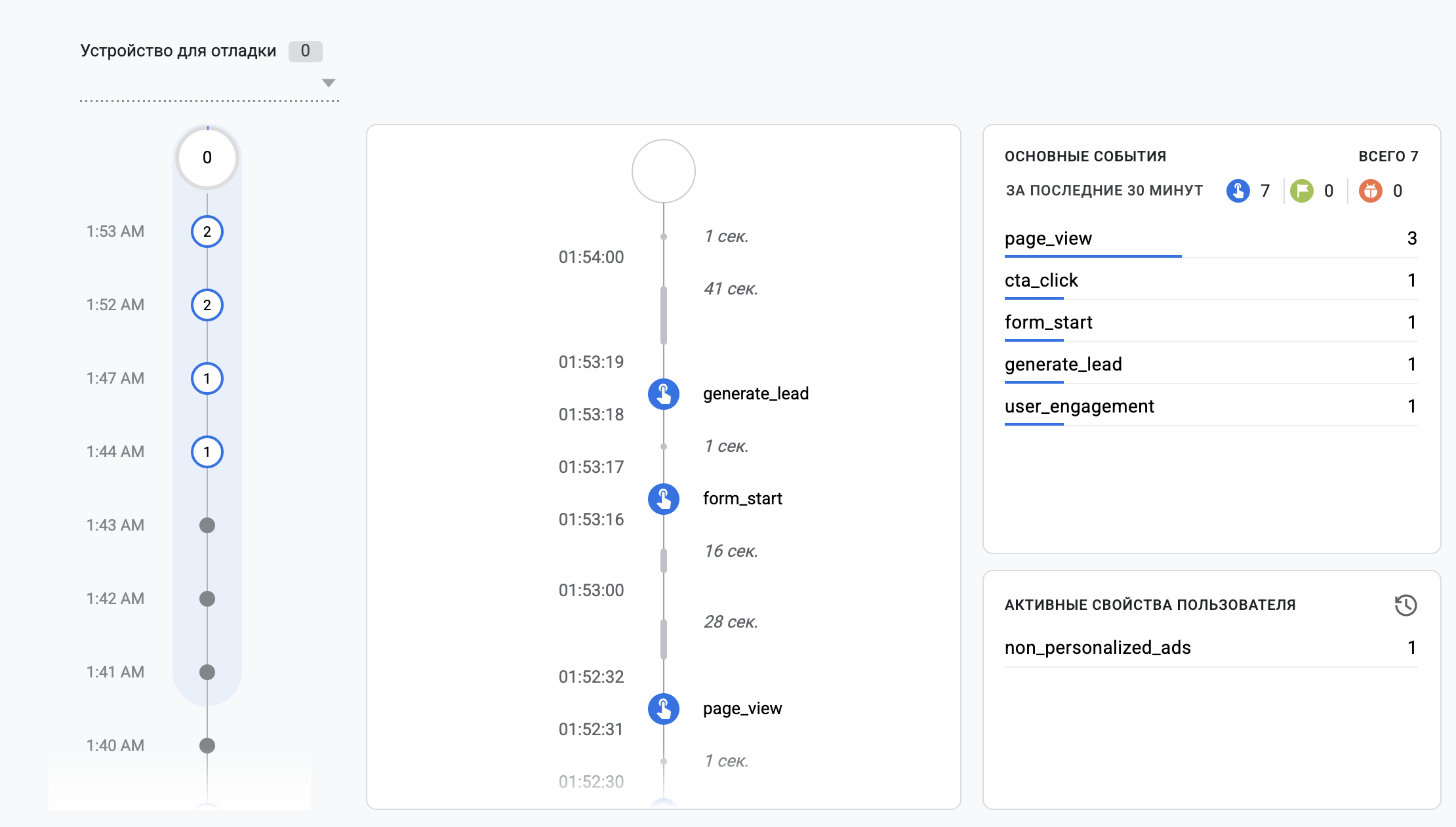
Task: Click the orange error bug icon
Action: tap(1371, 191)
